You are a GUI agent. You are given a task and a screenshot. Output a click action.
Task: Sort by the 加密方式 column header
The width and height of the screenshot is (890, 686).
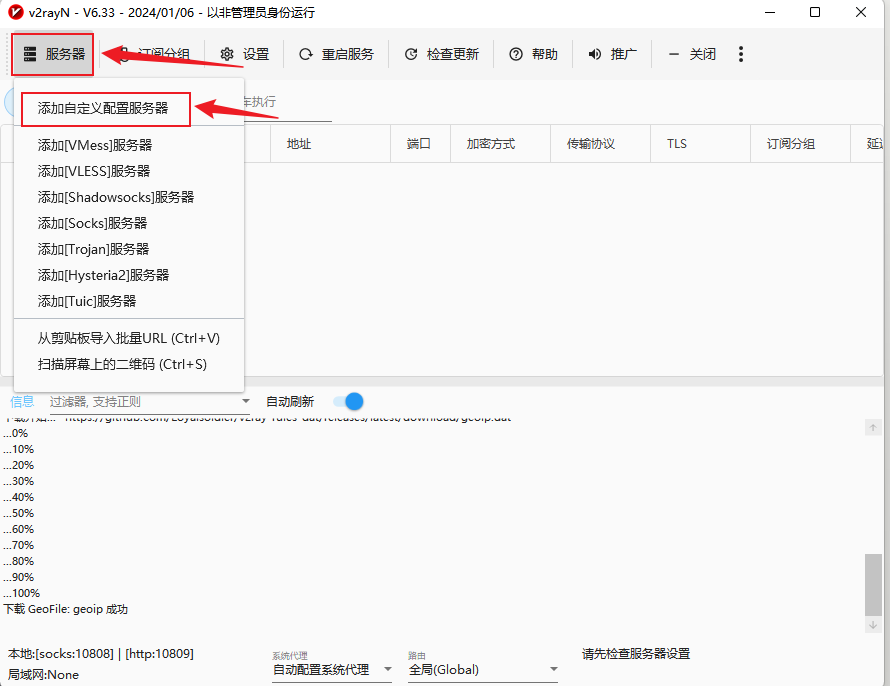500,144
